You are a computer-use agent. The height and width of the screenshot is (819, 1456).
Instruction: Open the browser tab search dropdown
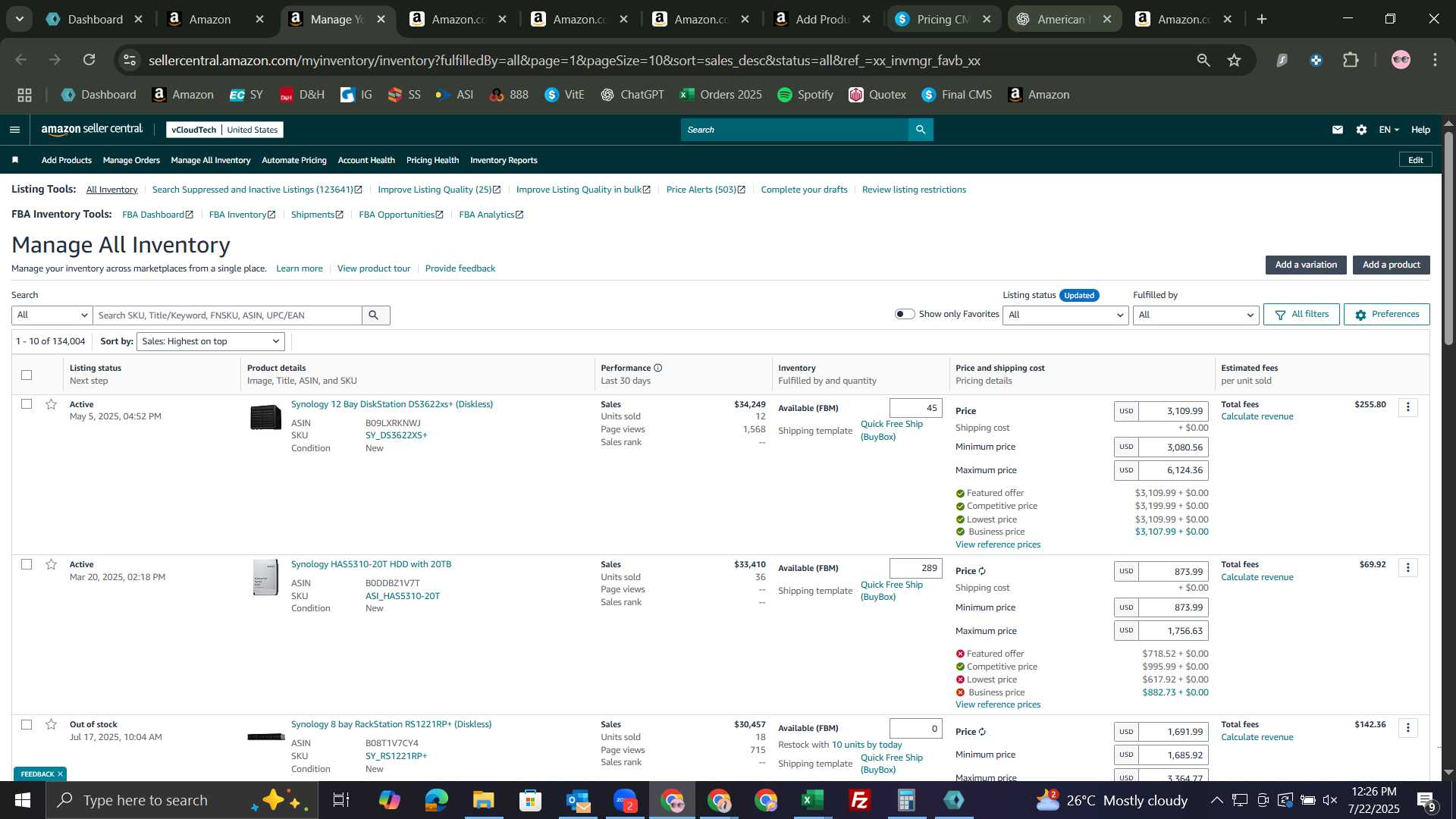(x=19, y=19)
